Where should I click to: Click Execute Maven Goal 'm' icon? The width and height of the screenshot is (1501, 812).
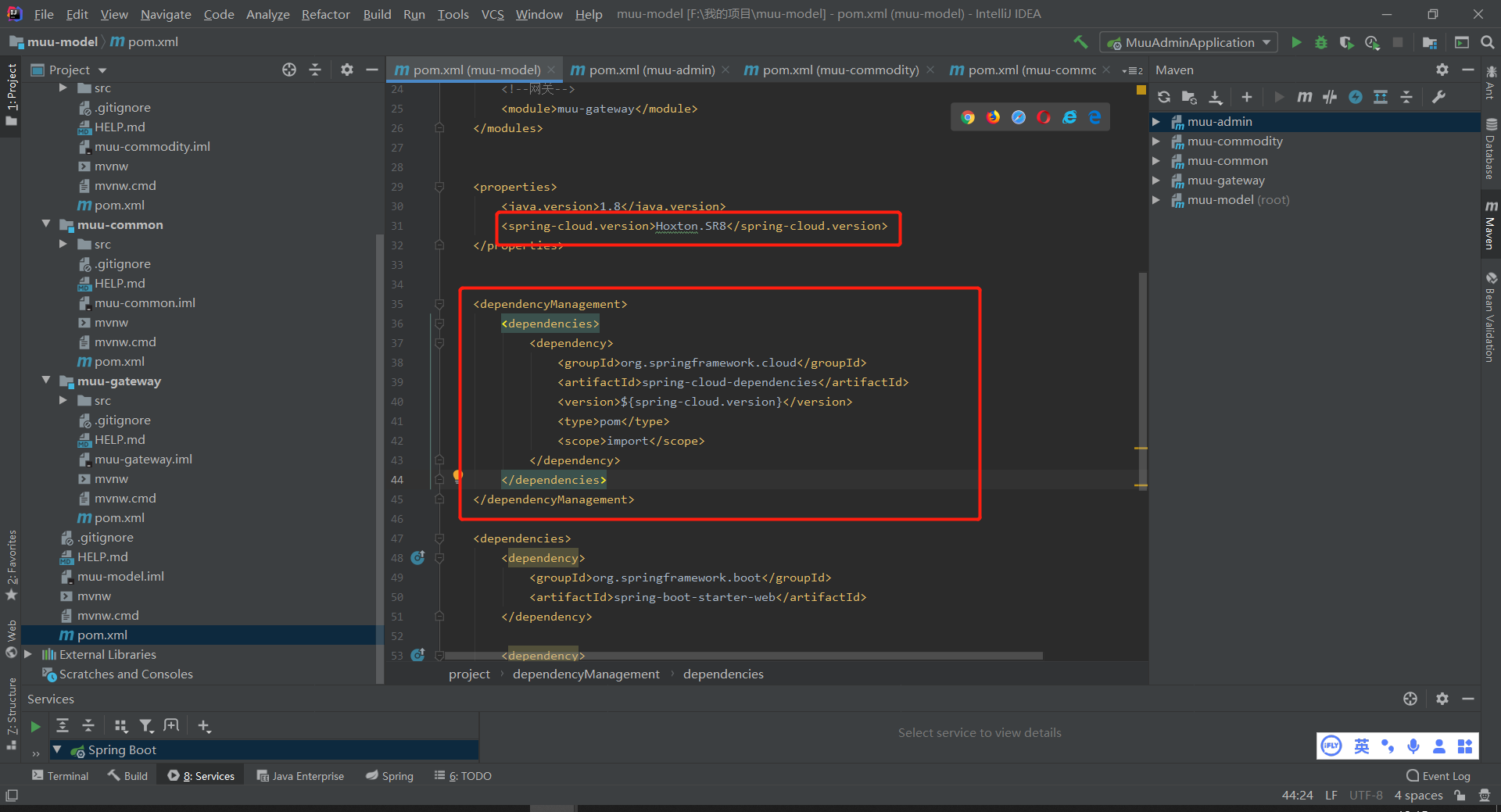pos(1304,97)
